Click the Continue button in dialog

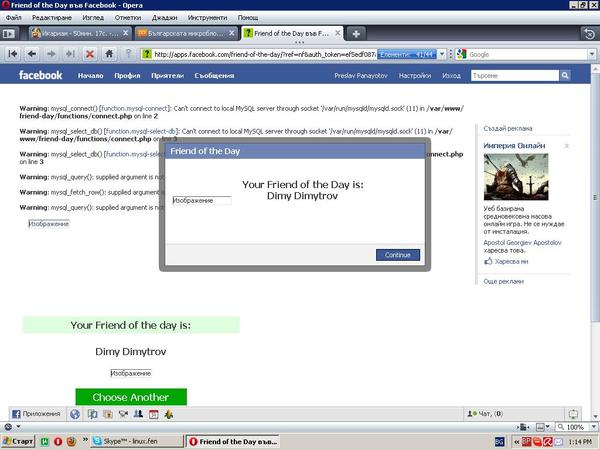(x=398, y=255)
